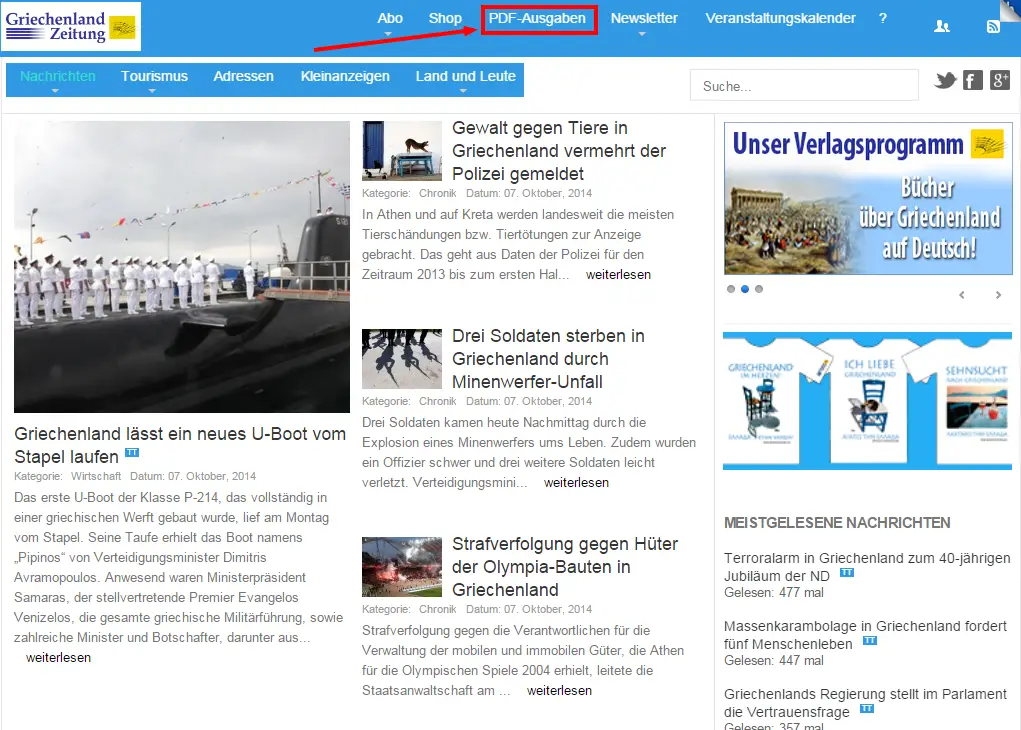Open the submarine photo article image
This screenshot has height=730, width=1021.
click(x=182, y=267)
